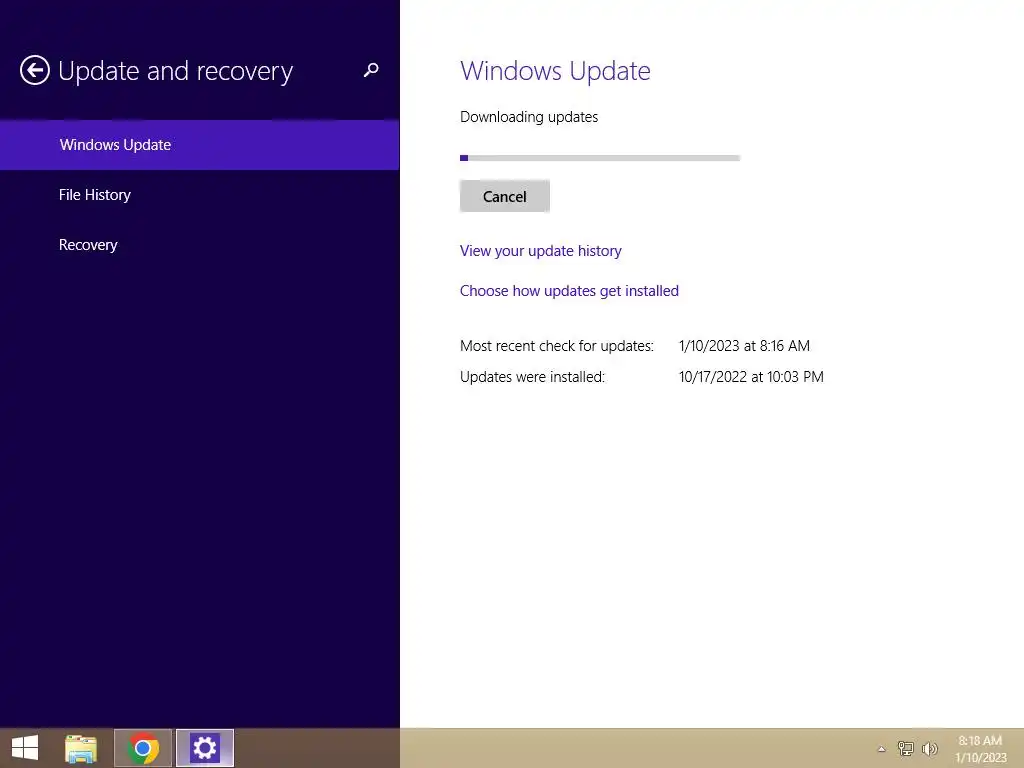Switch to PC settings gear on taskbar

[x=204, y=748]
